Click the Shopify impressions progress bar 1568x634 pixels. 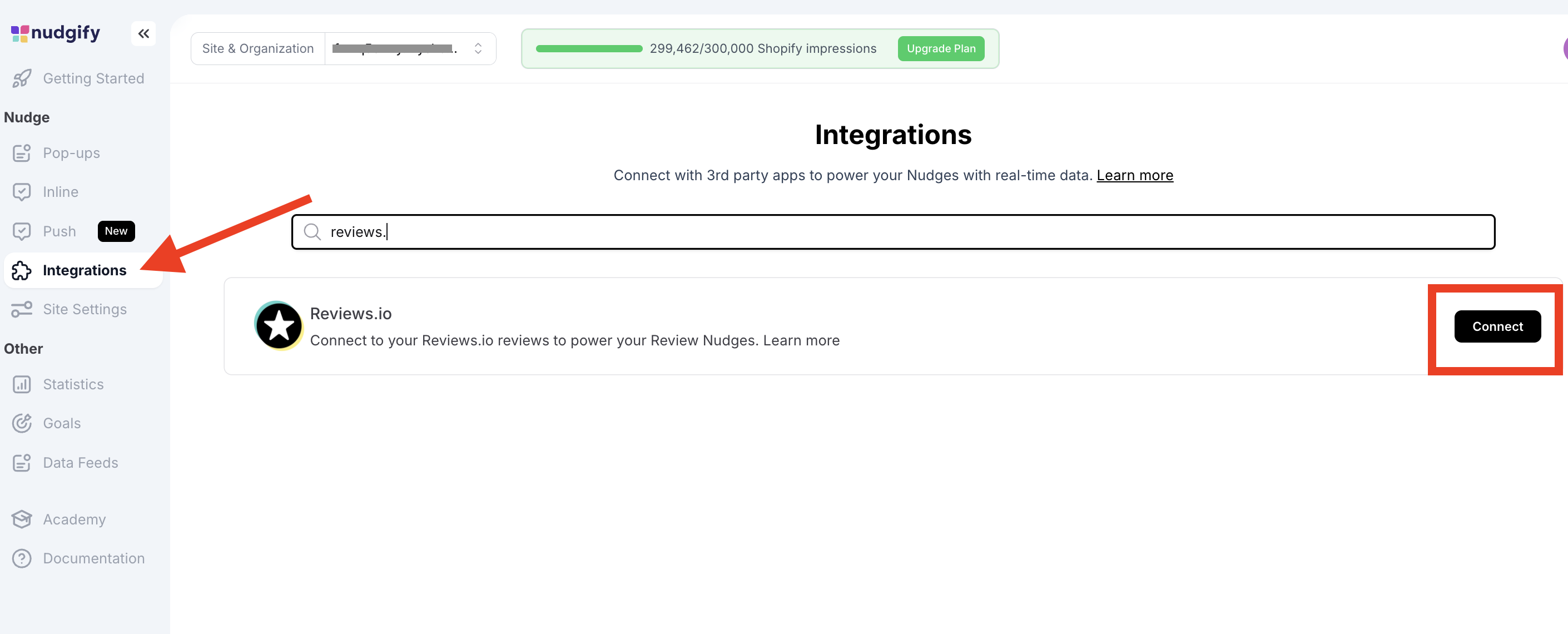coord(589,49)
